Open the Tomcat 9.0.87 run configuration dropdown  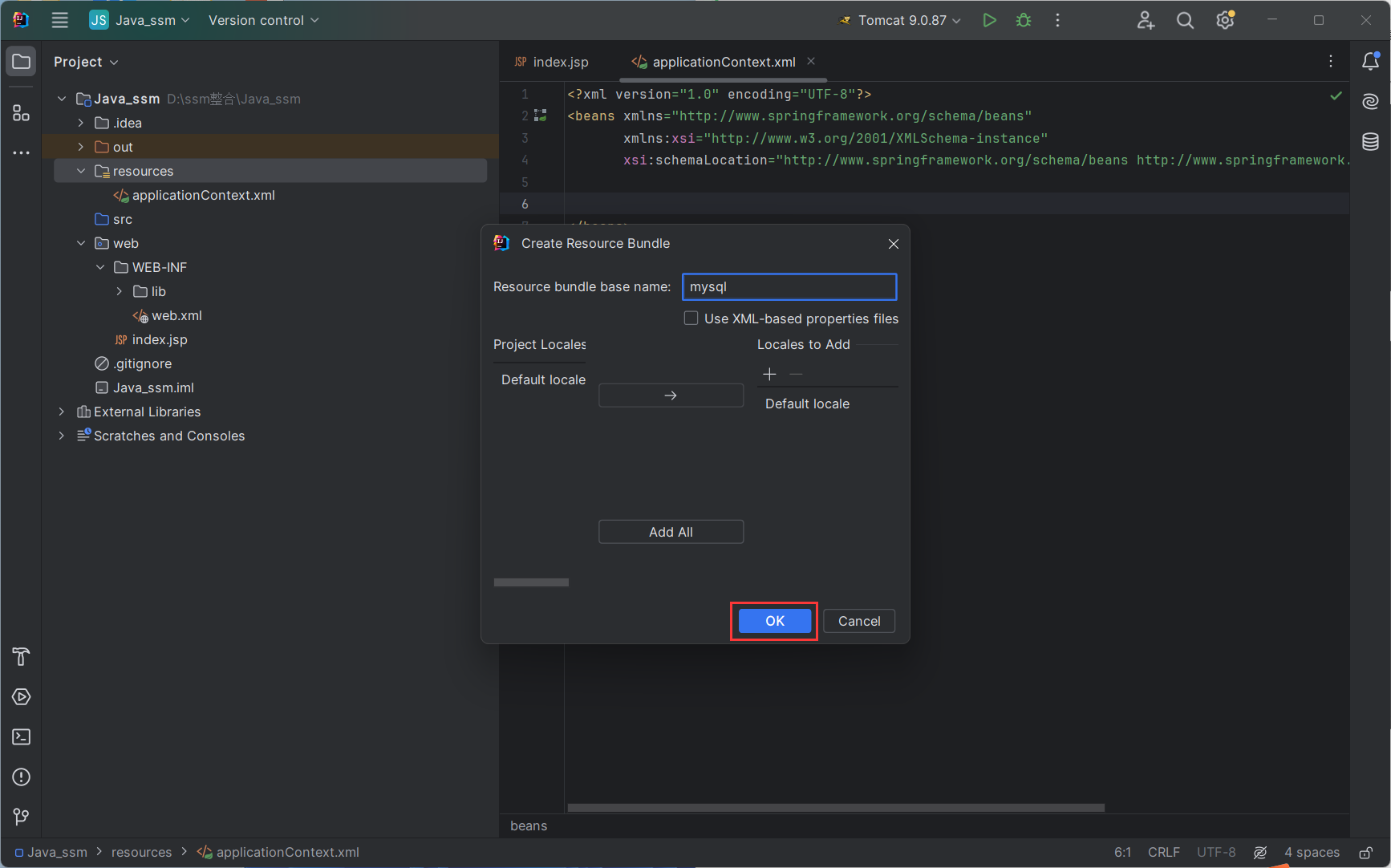(901, 20)
